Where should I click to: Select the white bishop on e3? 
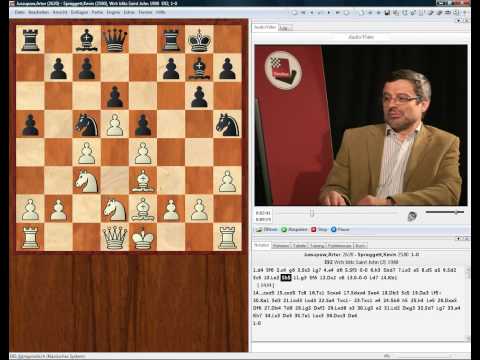pos(143,181)
